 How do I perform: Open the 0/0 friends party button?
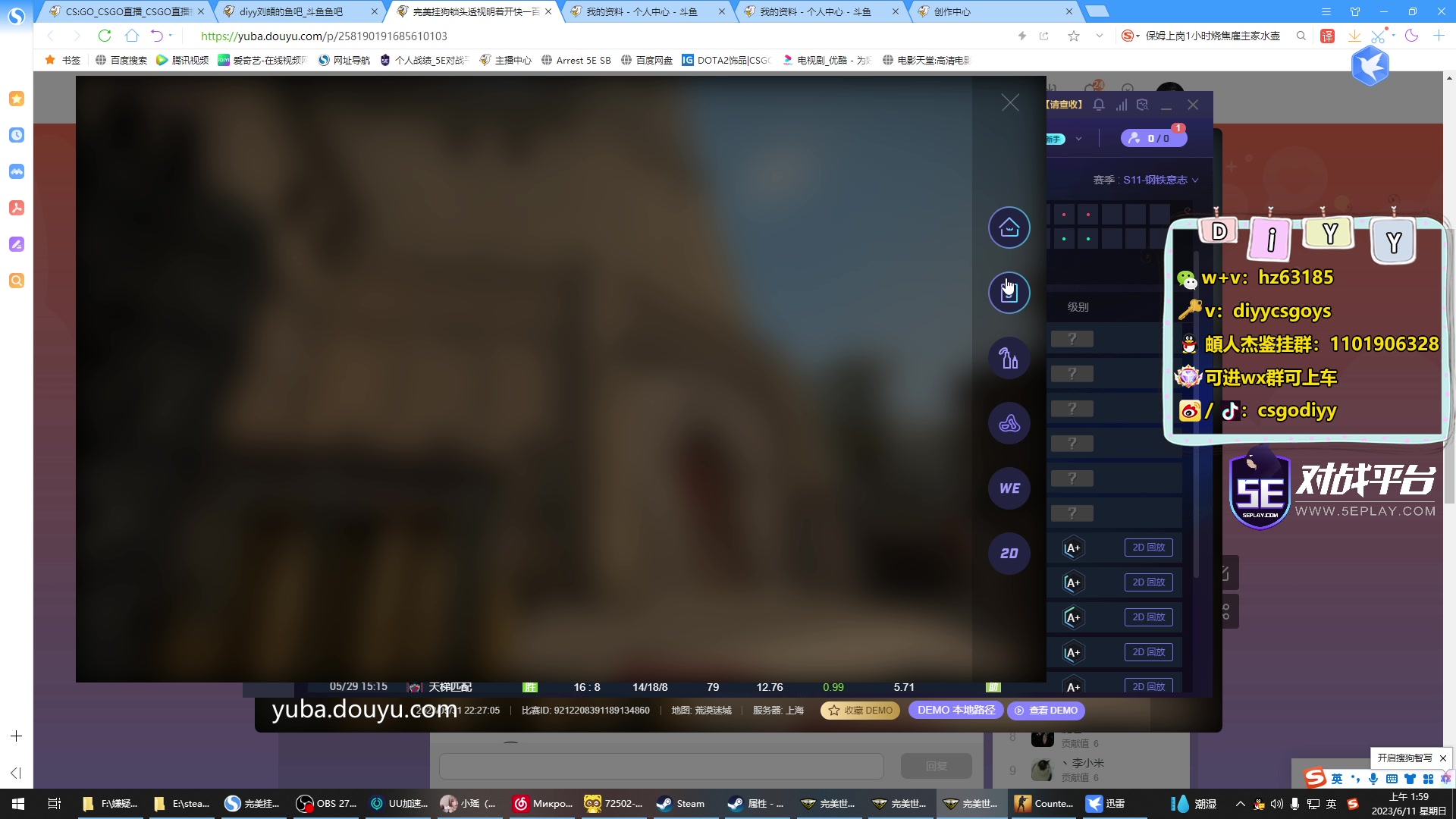1153,138
